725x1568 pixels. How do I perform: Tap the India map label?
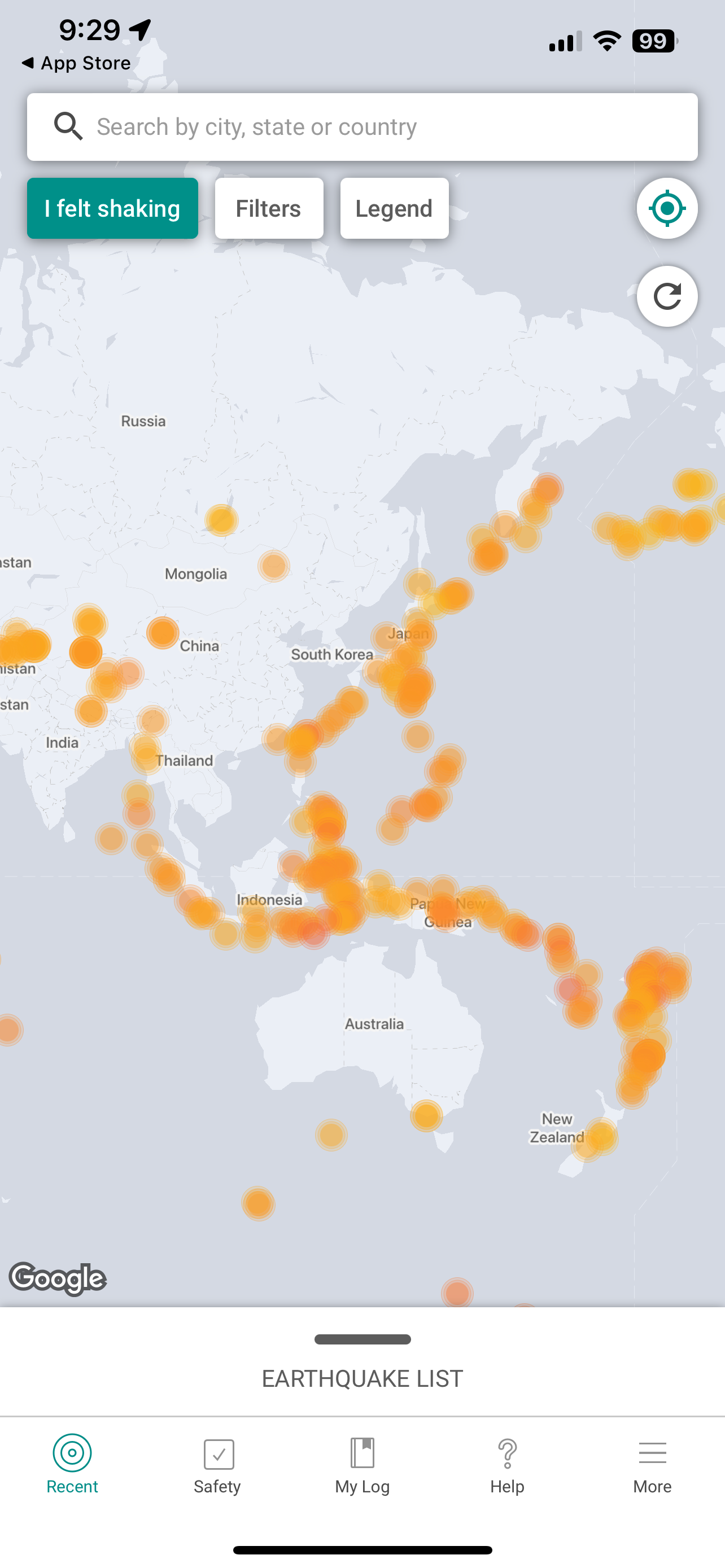(62, 743)
